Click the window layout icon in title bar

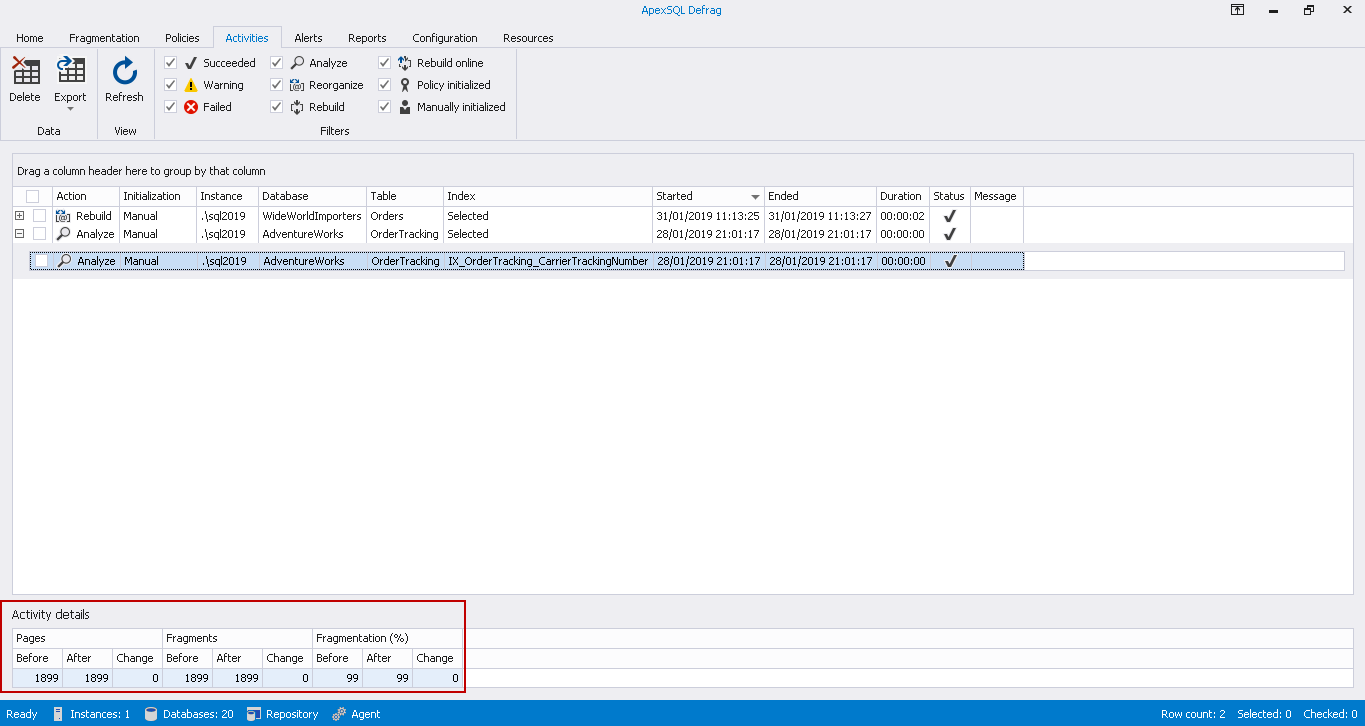tap(1237, 10)
